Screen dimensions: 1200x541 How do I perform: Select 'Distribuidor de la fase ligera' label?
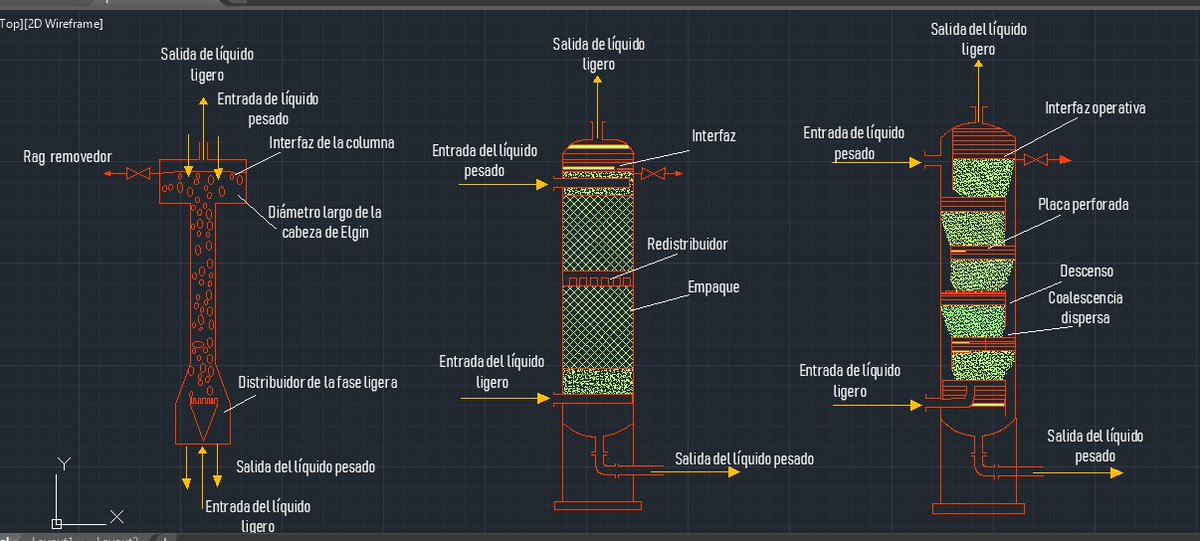pyautogui.click(x=318, y=382)
